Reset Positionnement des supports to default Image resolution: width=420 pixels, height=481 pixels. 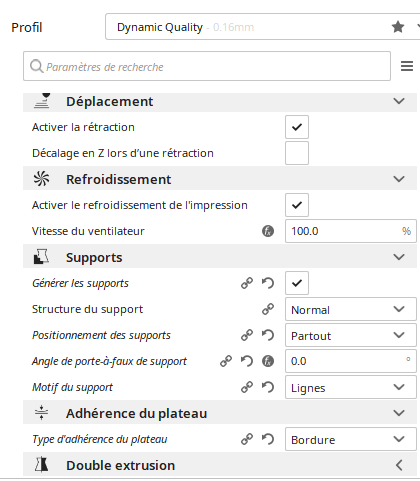(268, 335)
